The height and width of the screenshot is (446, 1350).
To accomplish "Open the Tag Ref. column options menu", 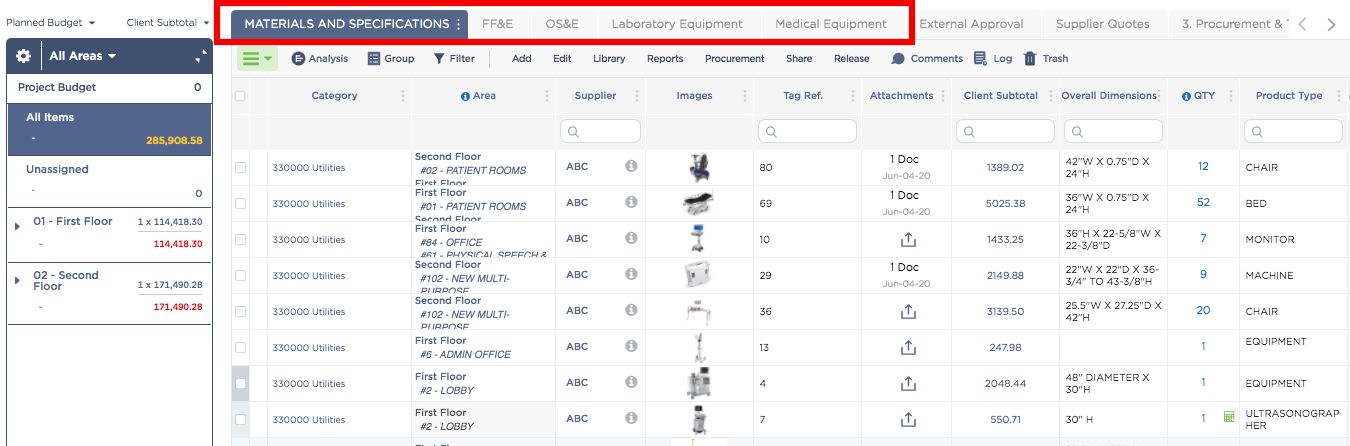I will [853, 96].
